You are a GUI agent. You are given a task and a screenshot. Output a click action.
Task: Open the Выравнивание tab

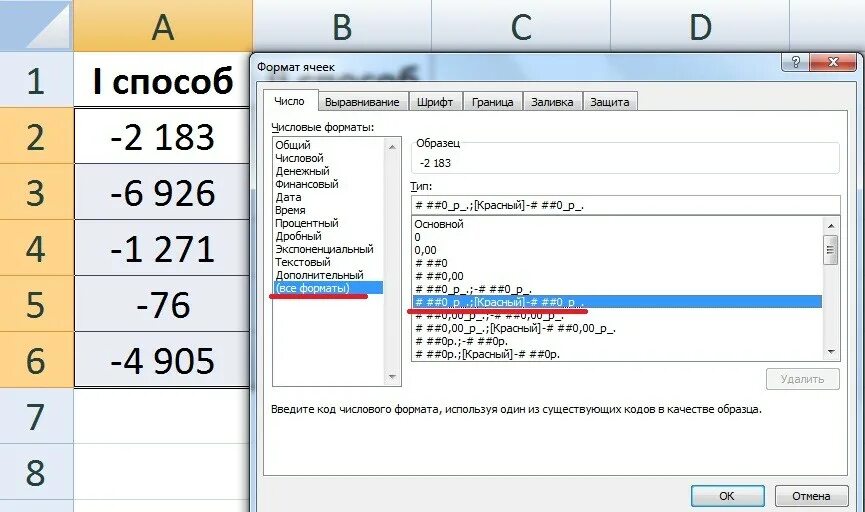click(362, 102)
